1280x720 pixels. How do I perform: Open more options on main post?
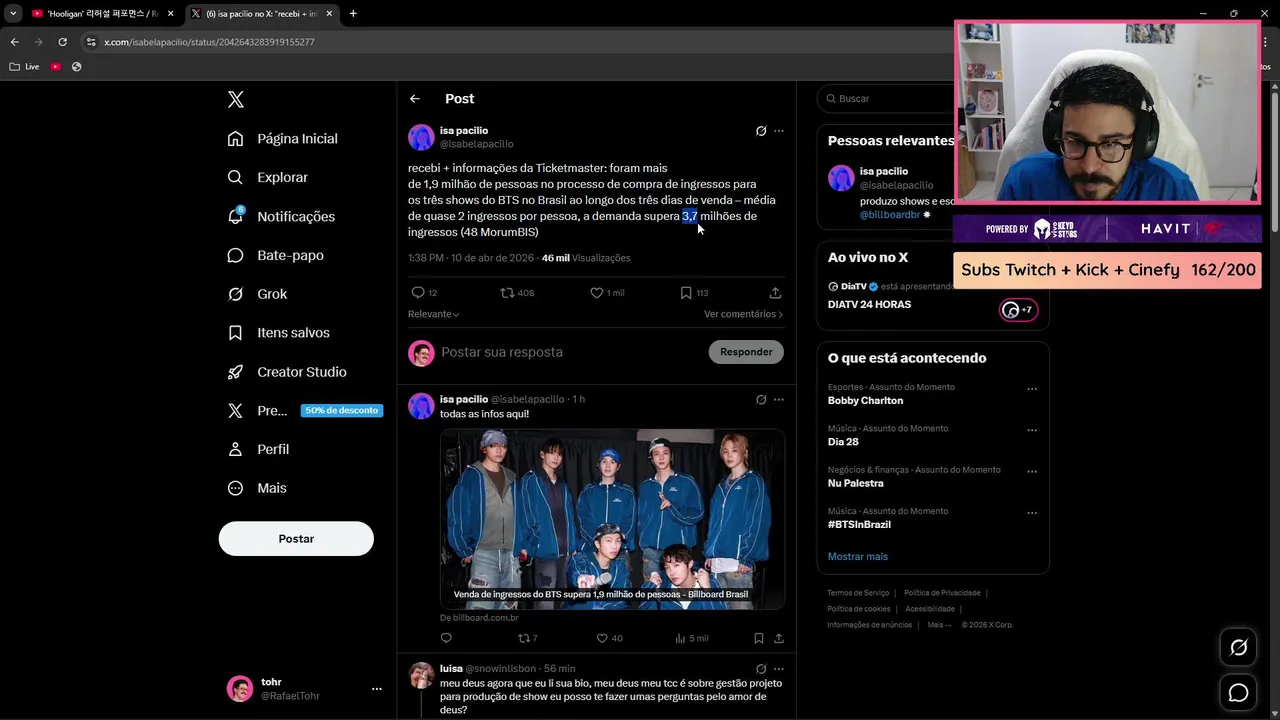[x=779, y=131]
